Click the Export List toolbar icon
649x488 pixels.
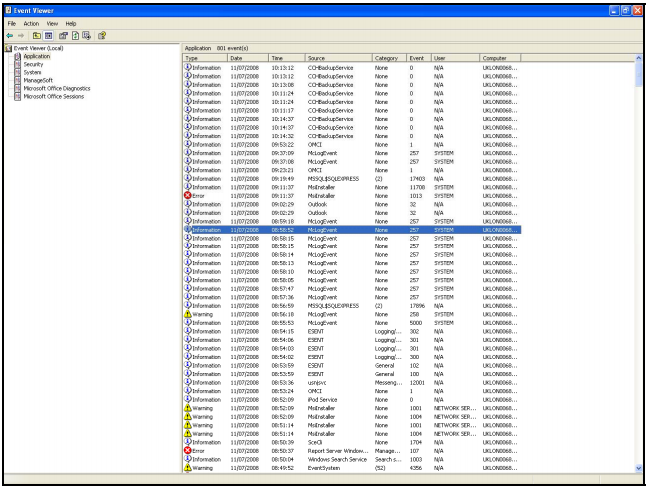pyautogui.click(x=87, y=36)
